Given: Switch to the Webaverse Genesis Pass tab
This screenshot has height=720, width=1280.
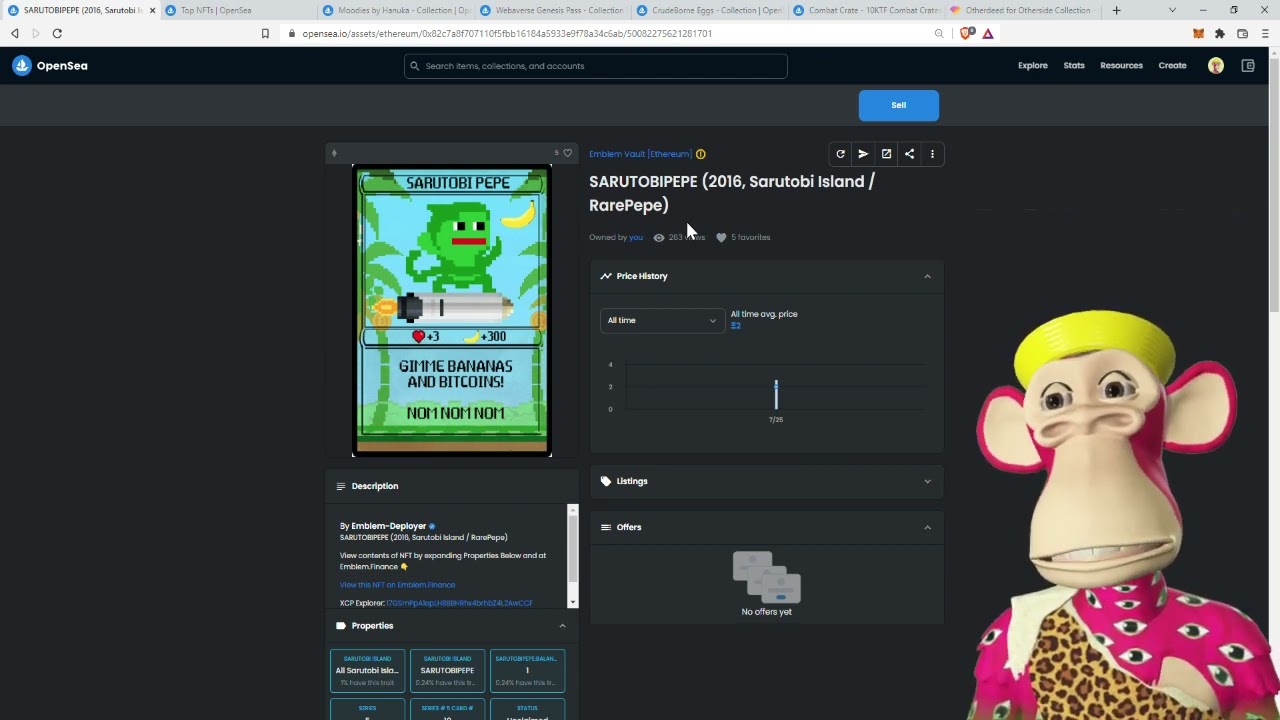Looking at the screenshot, I should [553, 10].
